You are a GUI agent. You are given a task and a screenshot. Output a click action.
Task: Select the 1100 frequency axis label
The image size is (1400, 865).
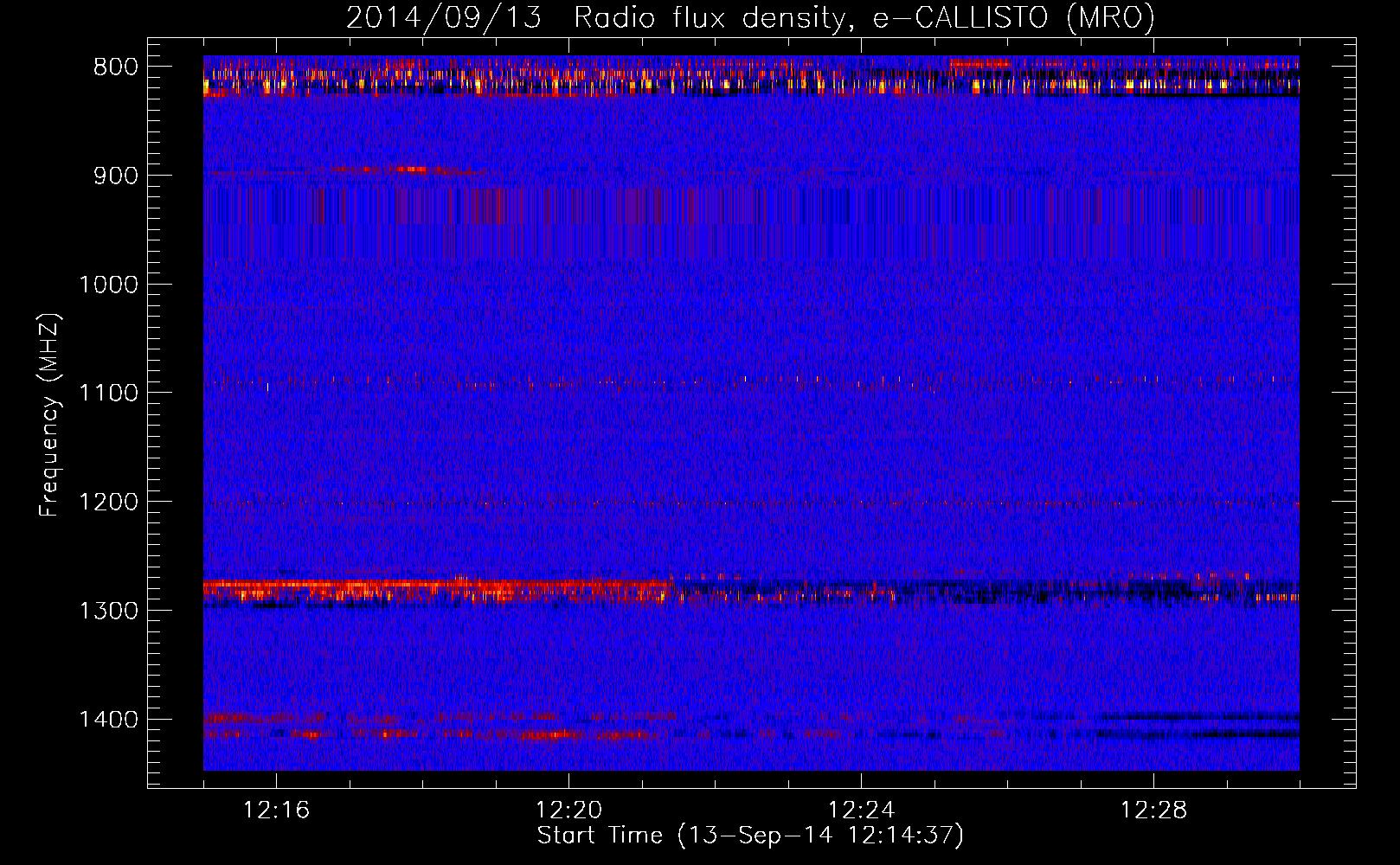tap(108, 394)
